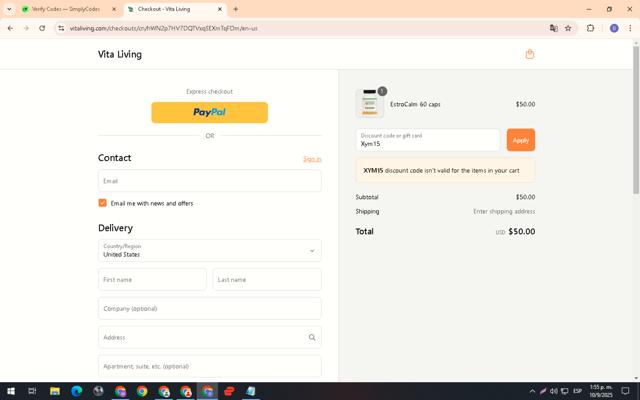Close the Verify Codes SimplyCodes tab

(x=114, y=9)
